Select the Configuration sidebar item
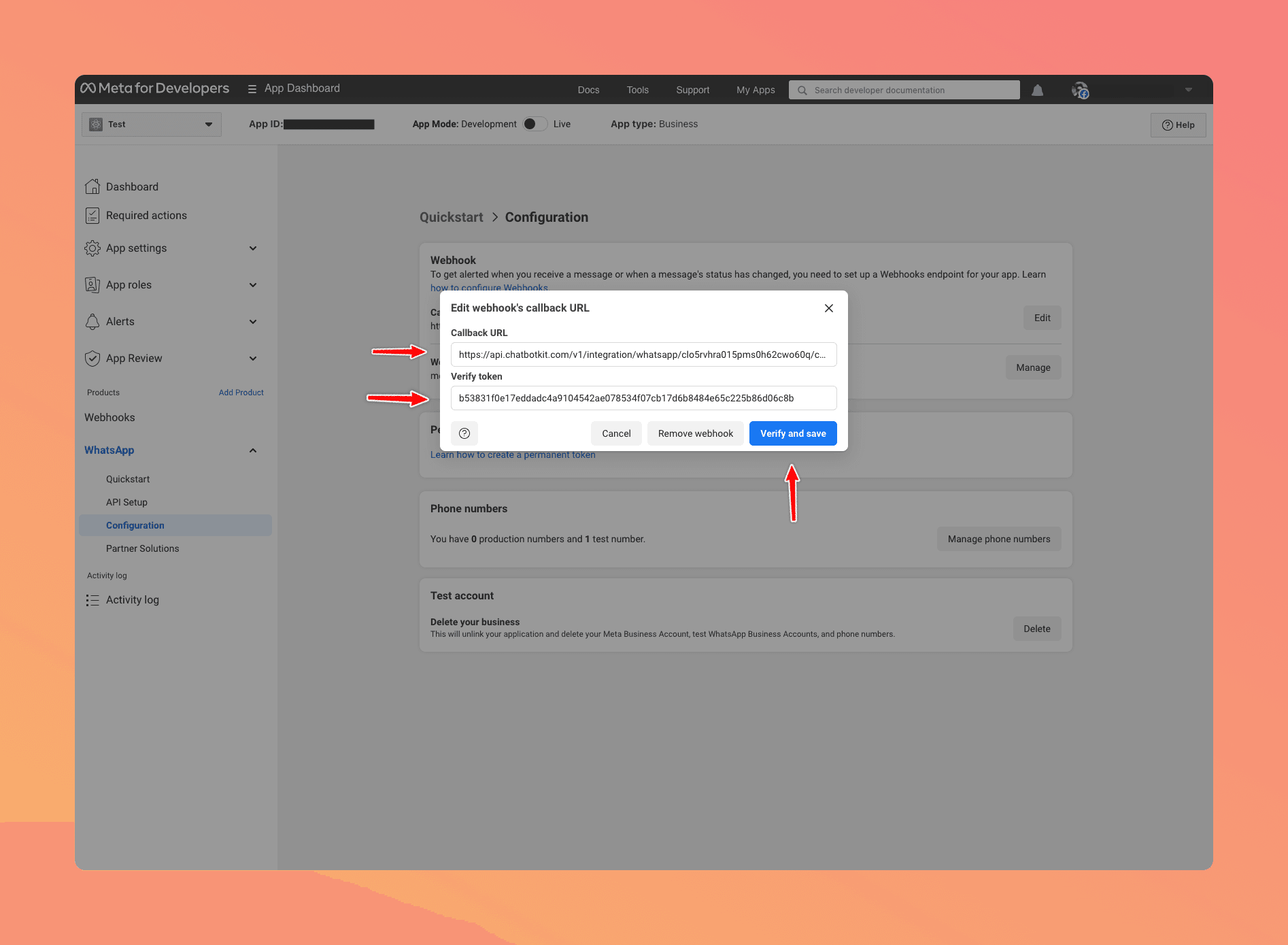 175,525
